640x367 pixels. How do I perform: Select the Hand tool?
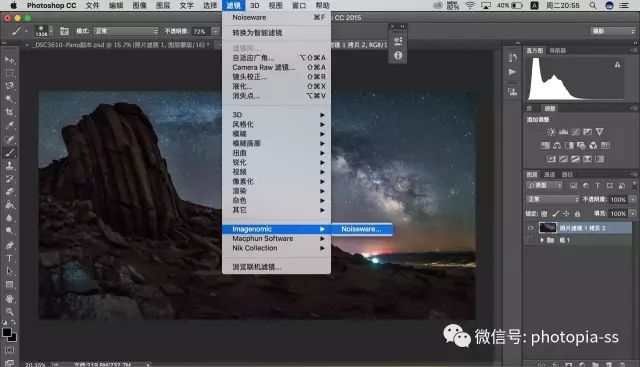point(9,299)
